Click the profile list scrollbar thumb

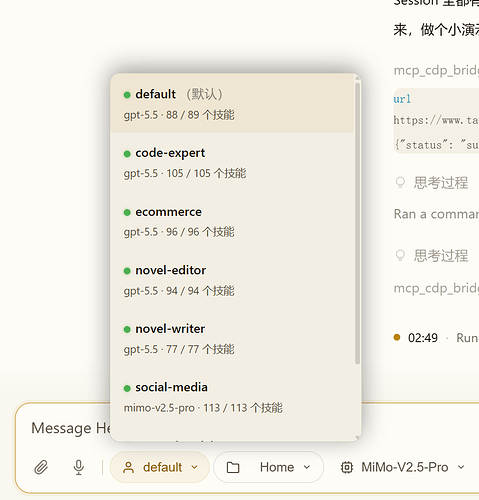click(357, 223)
